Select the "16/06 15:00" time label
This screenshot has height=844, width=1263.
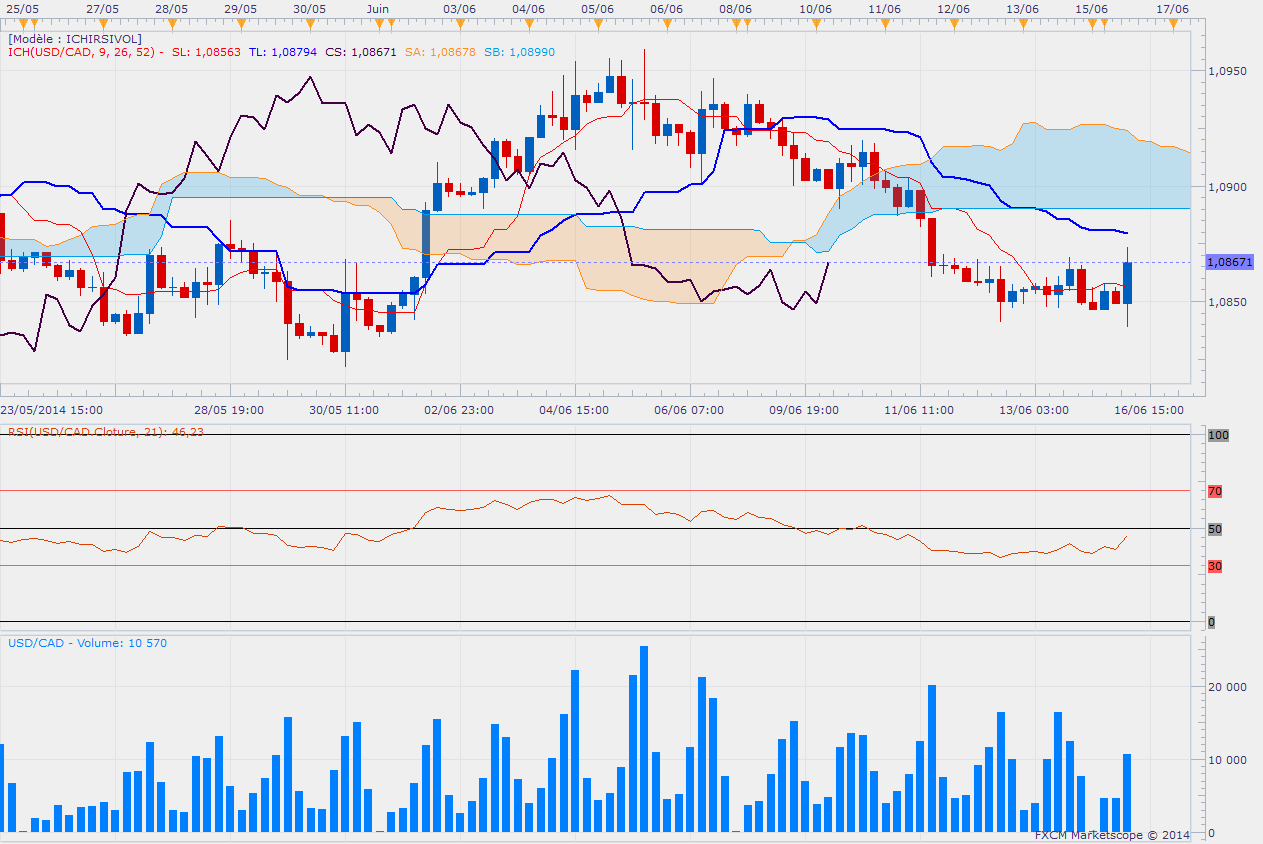1150,410
